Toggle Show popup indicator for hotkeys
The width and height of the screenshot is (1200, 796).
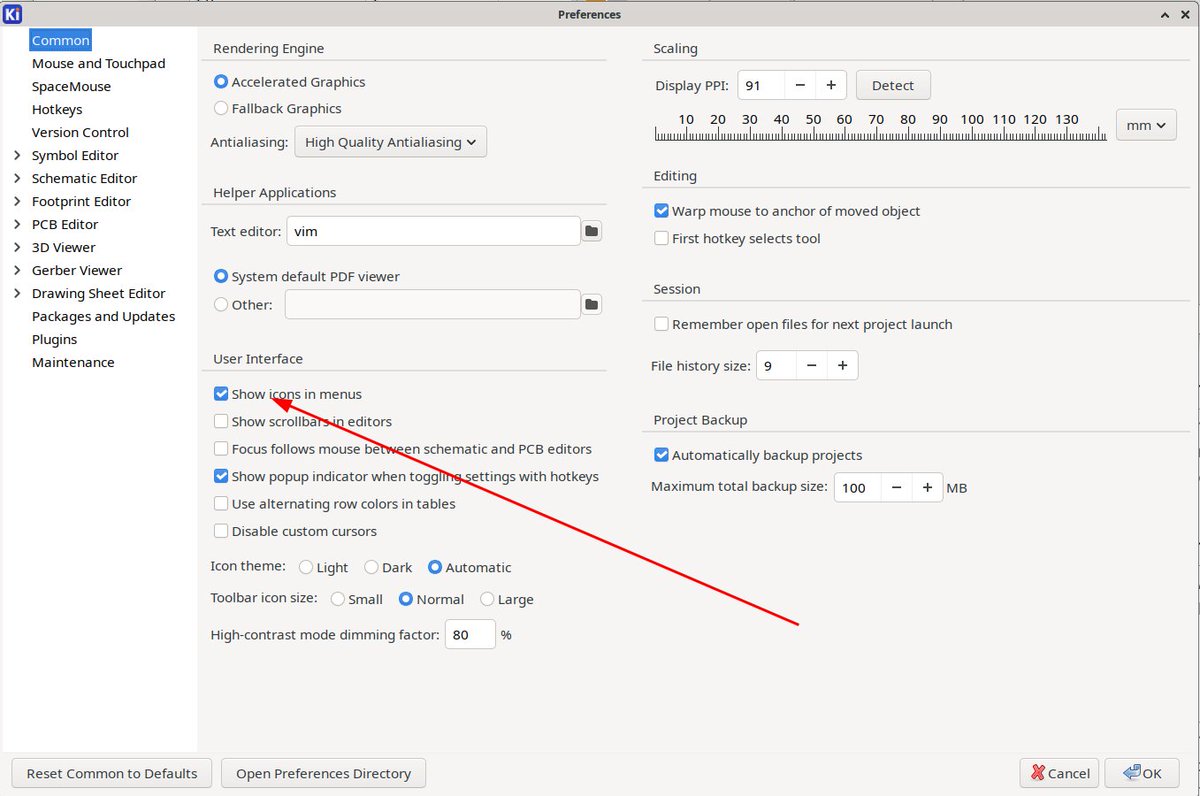221,476
